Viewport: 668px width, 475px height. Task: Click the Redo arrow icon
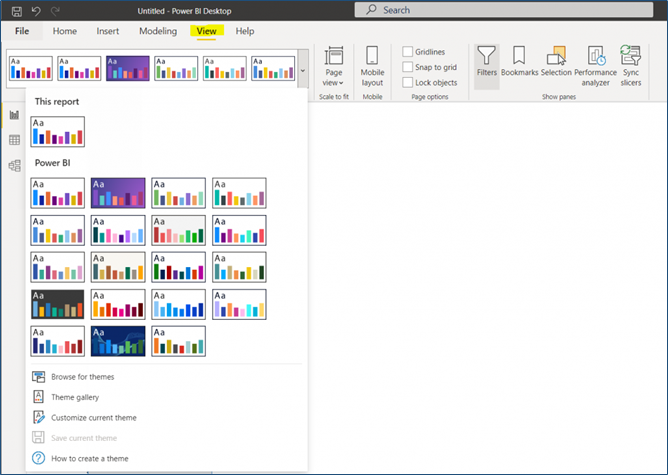coord(55,11)
